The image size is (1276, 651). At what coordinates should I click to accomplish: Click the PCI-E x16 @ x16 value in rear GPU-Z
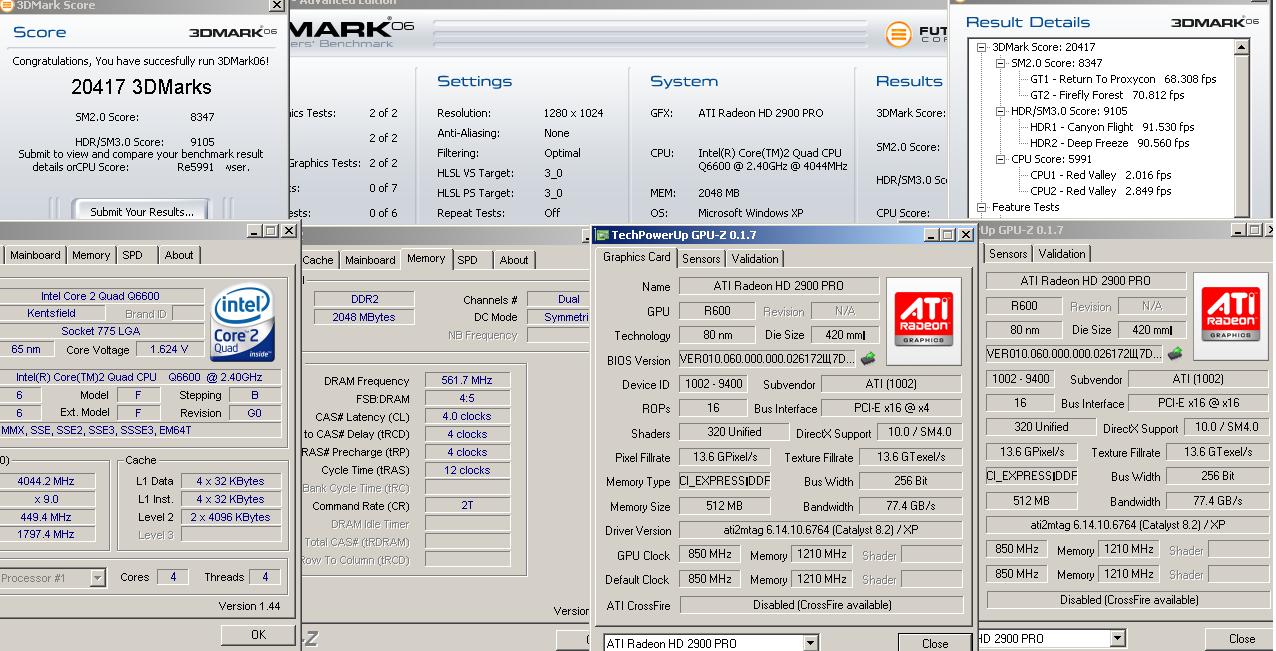click(x=1198, y=403)
